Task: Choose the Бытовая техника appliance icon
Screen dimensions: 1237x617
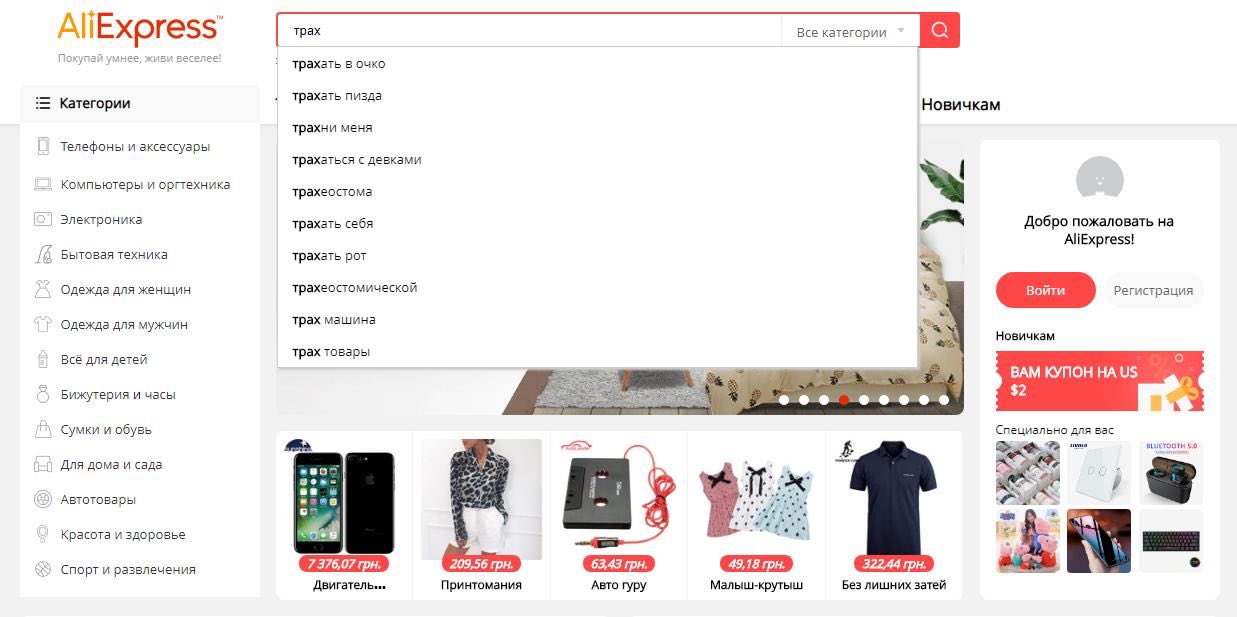Action: 43,254
